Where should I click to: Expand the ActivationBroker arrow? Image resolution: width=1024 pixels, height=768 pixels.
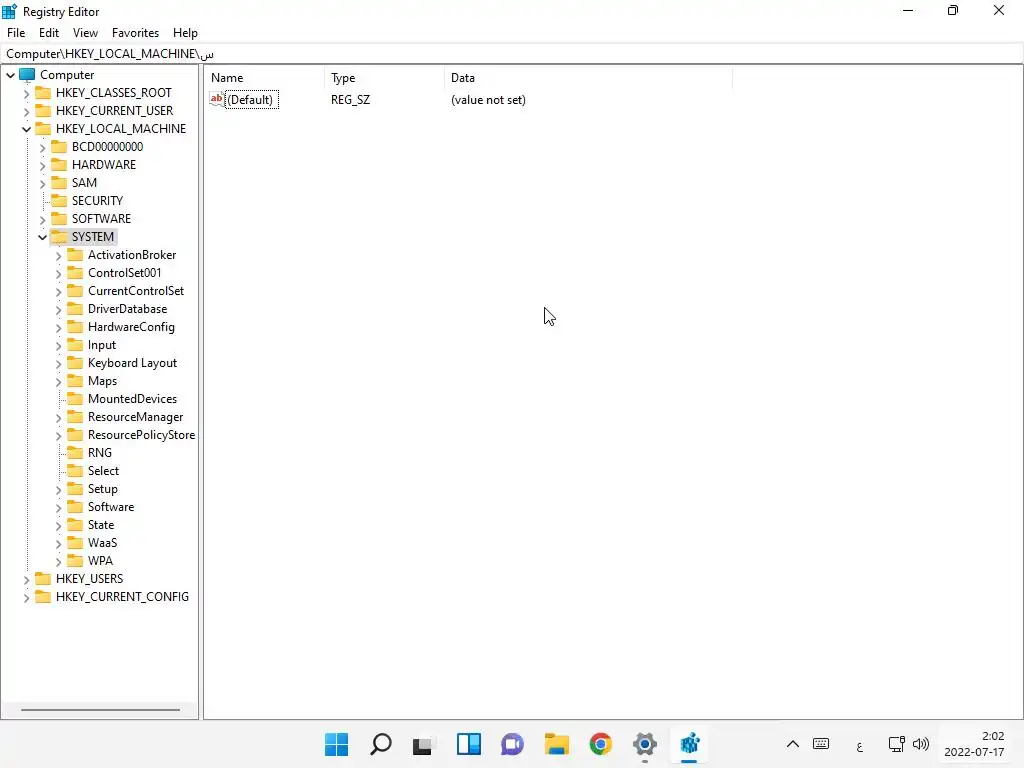(58, 255)
